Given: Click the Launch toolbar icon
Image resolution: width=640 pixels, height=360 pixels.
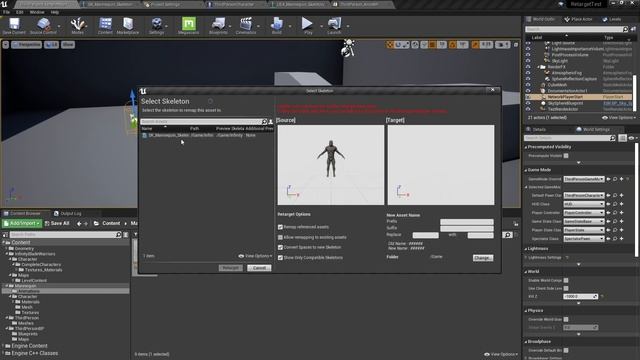Looking at the screenshot, I should (x=334, y=25).
